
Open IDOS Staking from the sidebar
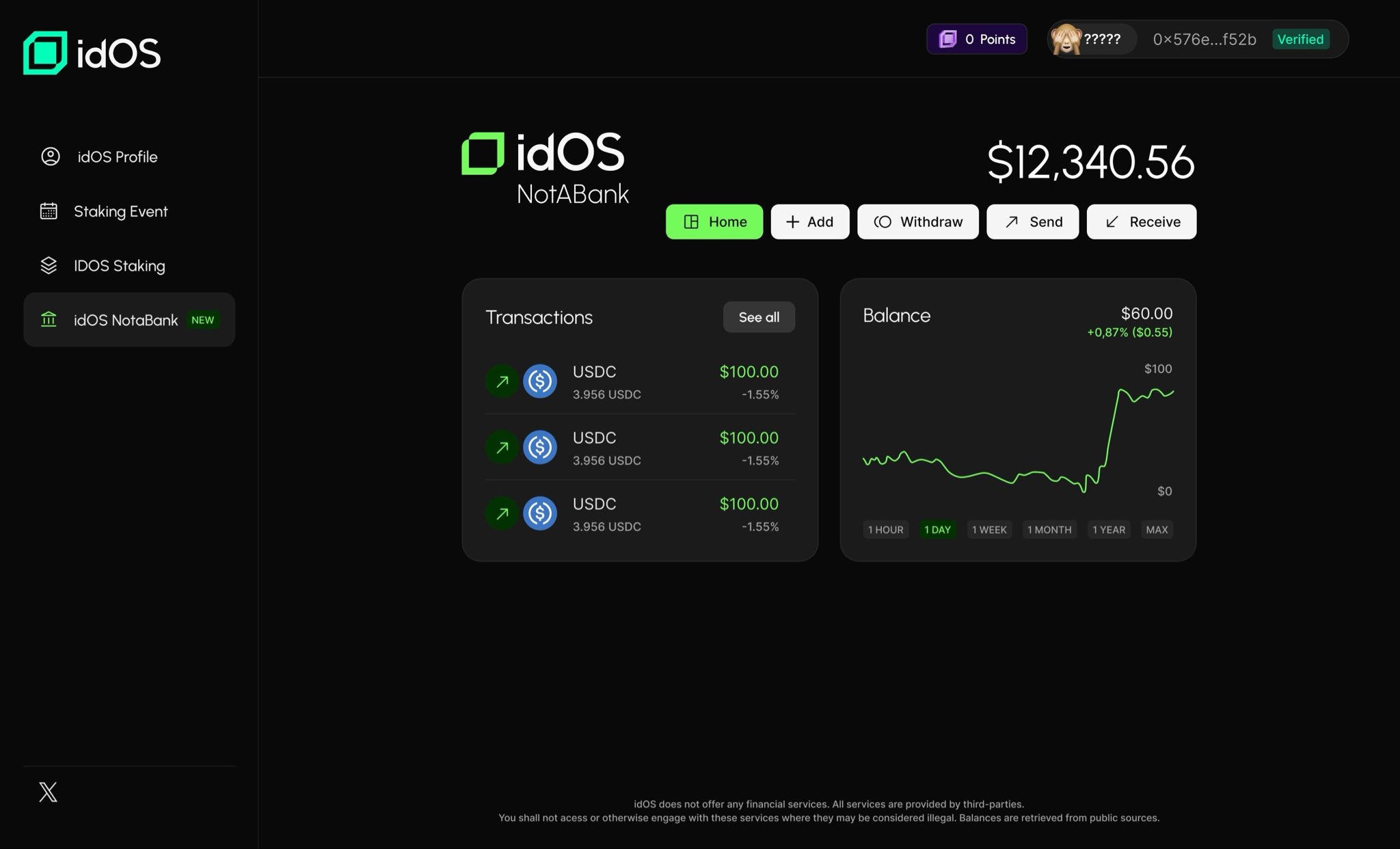tap(118, 265)
